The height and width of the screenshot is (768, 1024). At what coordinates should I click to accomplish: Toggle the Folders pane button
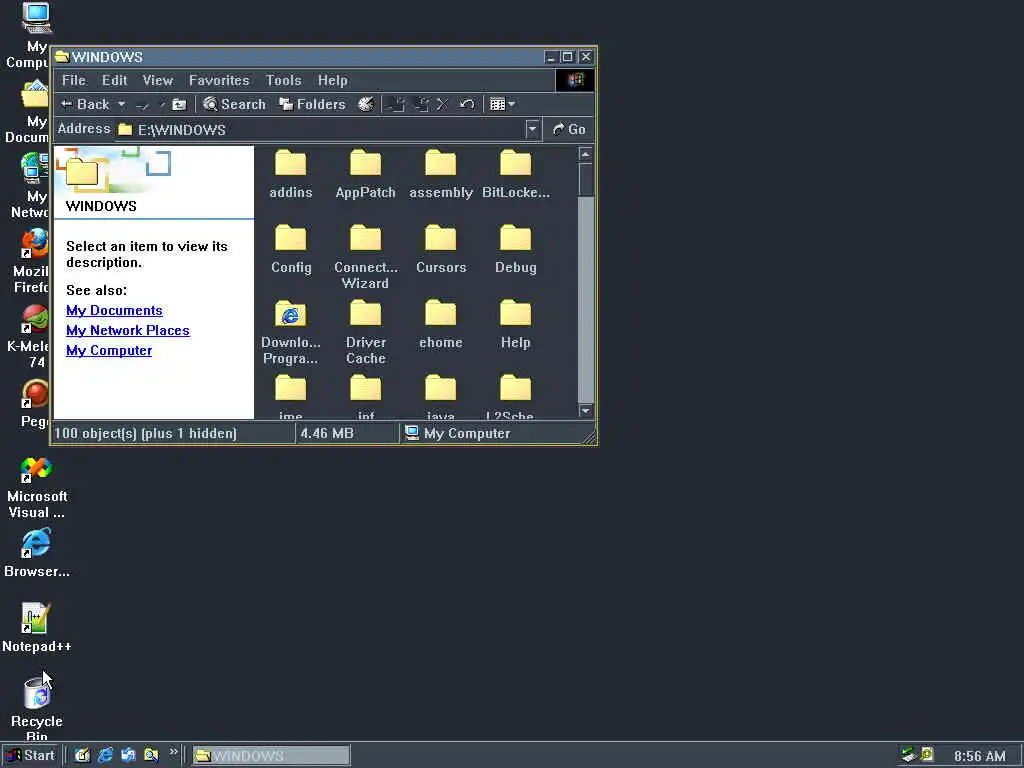(x=312, y=104)
